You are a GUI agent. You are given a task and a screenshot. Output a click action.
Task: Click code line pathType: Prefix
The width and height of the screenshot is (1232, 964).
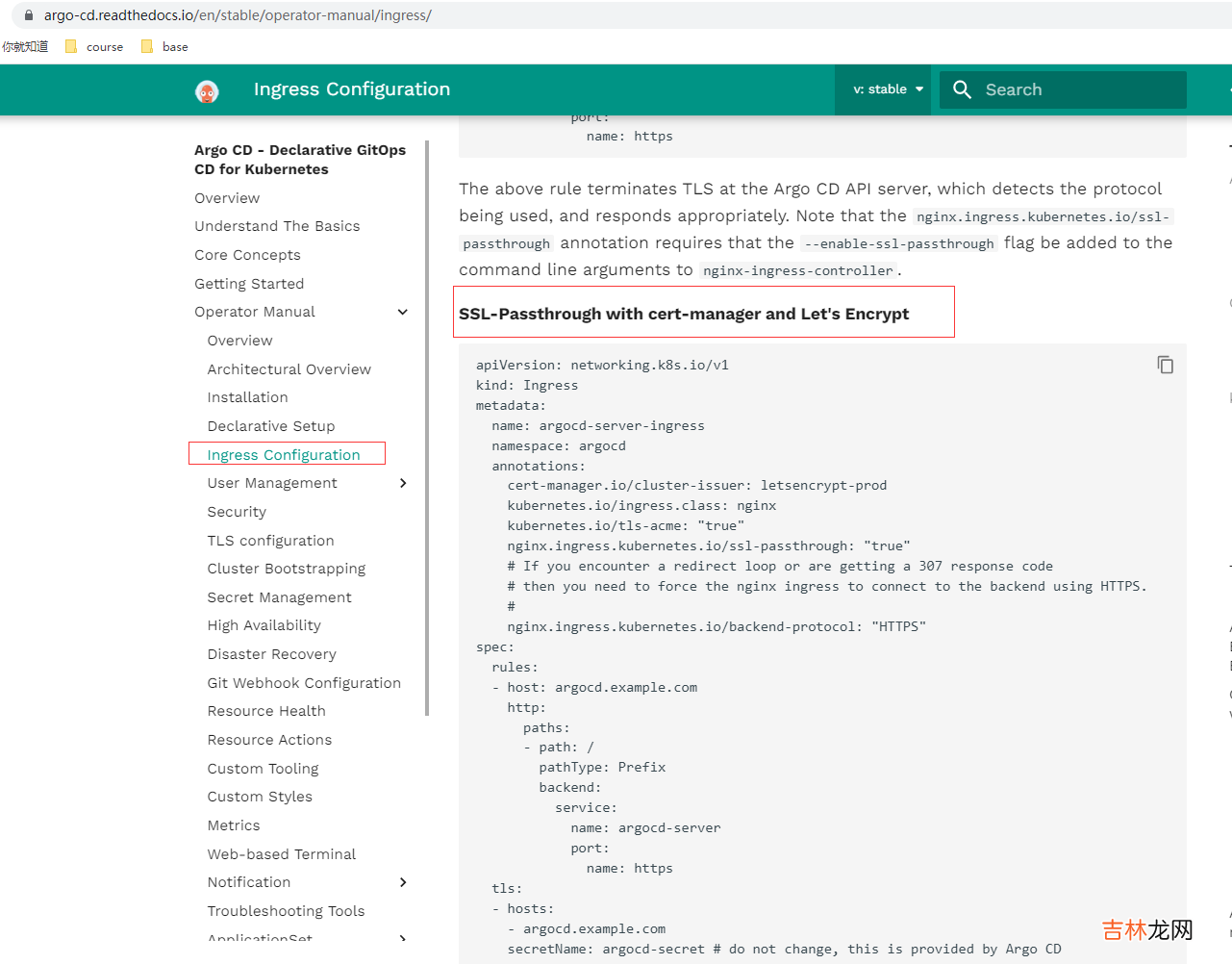pyautogui.click(x=602, y=767)
